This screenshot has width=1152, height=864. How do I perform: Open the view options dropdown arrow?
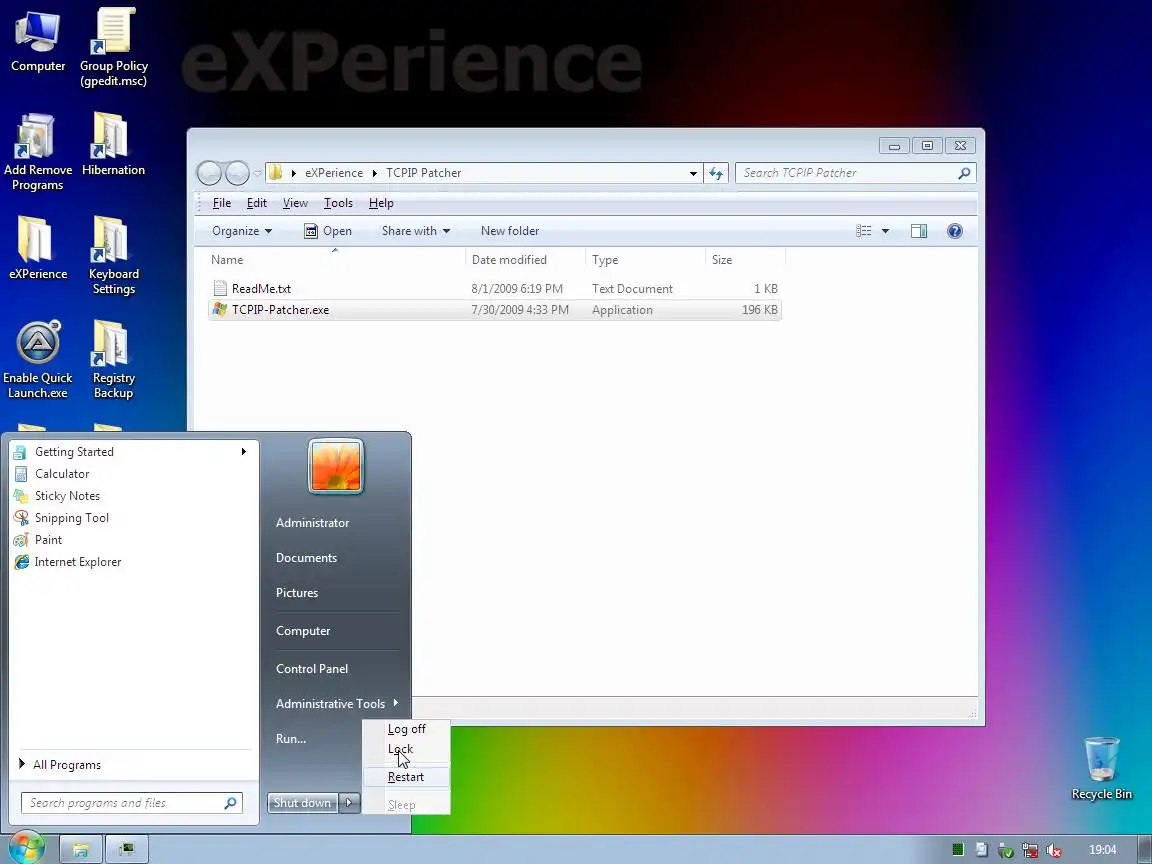click(x=885, y=231)
